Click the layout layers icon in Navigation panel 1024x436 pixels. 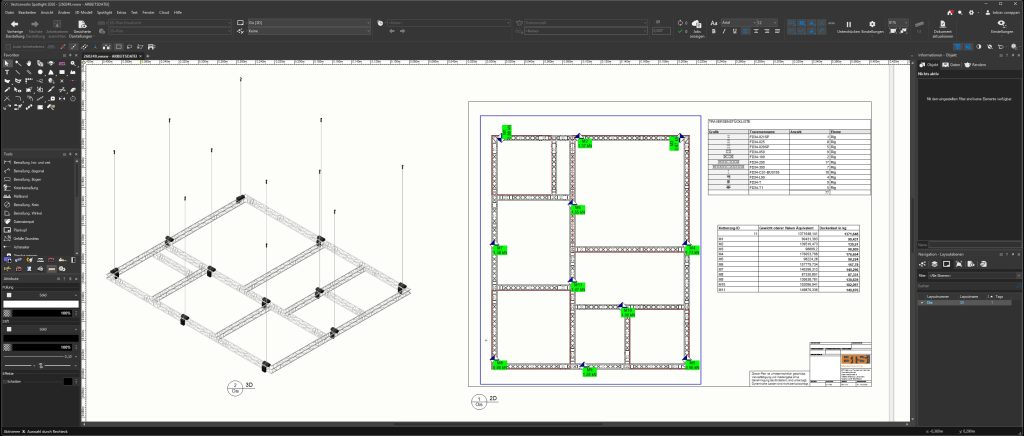pyautogui.click(x=935, y=264)
